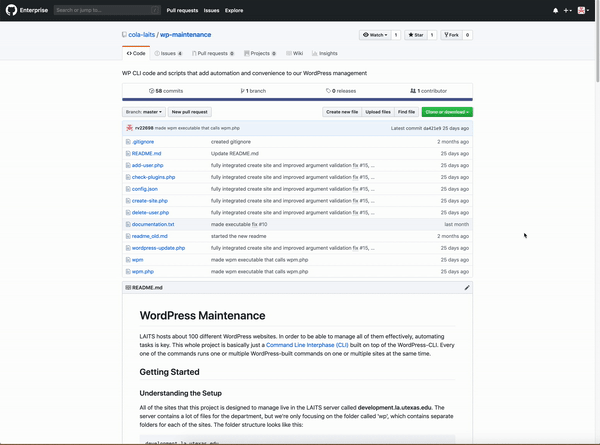
Task: Click the file icon beside wpm.php
Action: point(128,272)
